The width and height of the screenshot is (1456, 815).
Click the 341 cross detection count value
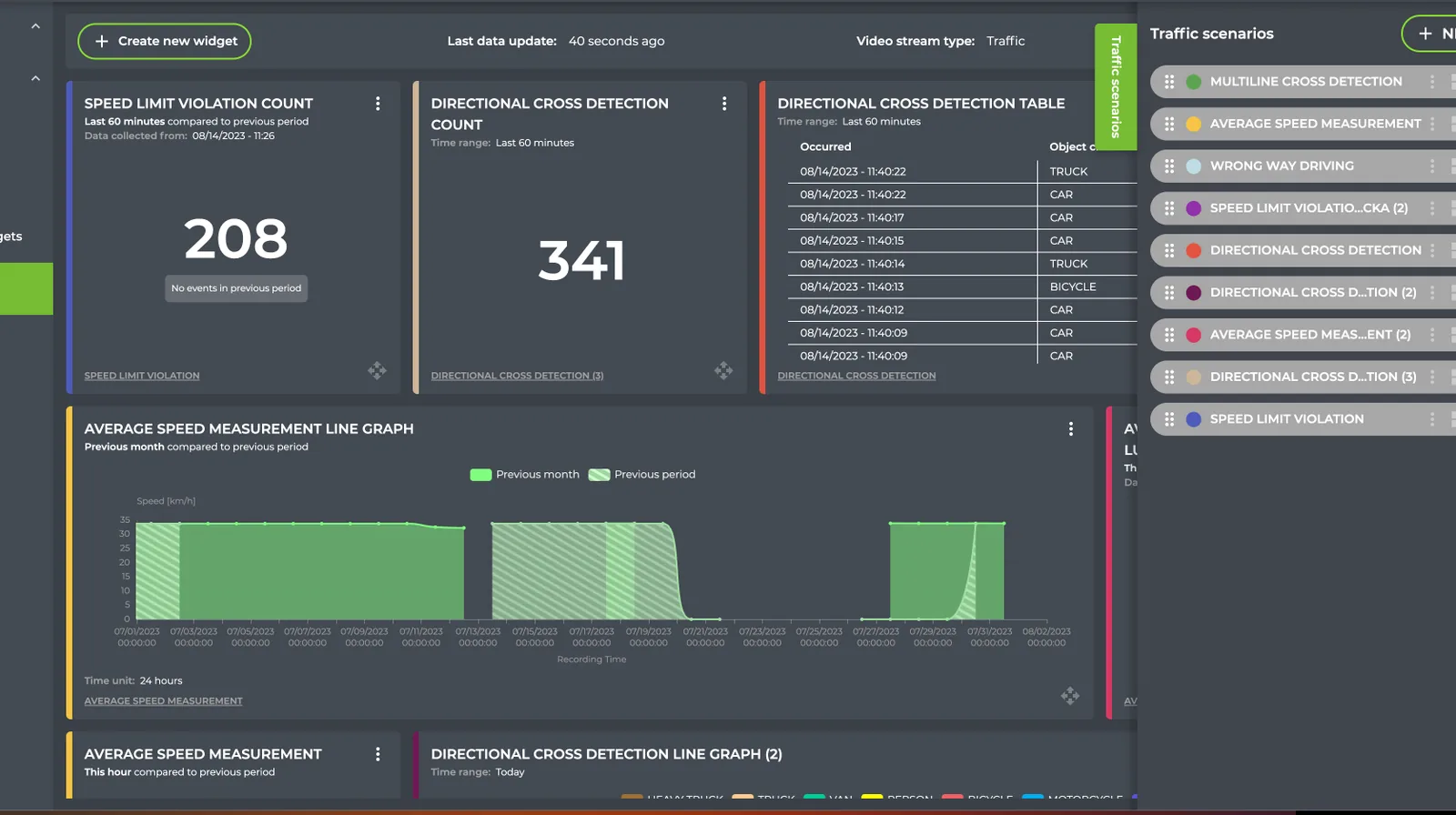[582, 261]
